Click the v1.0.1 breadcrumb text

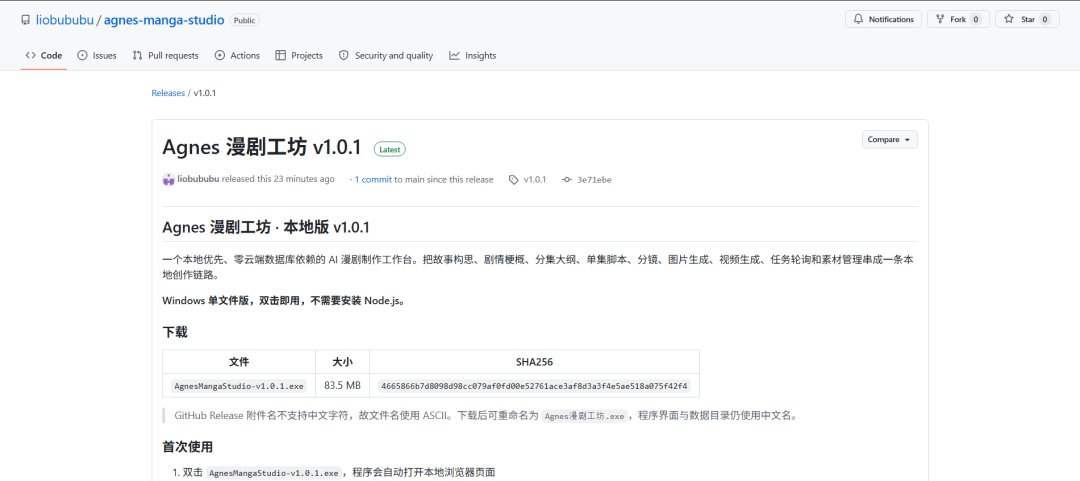[205, 92]
